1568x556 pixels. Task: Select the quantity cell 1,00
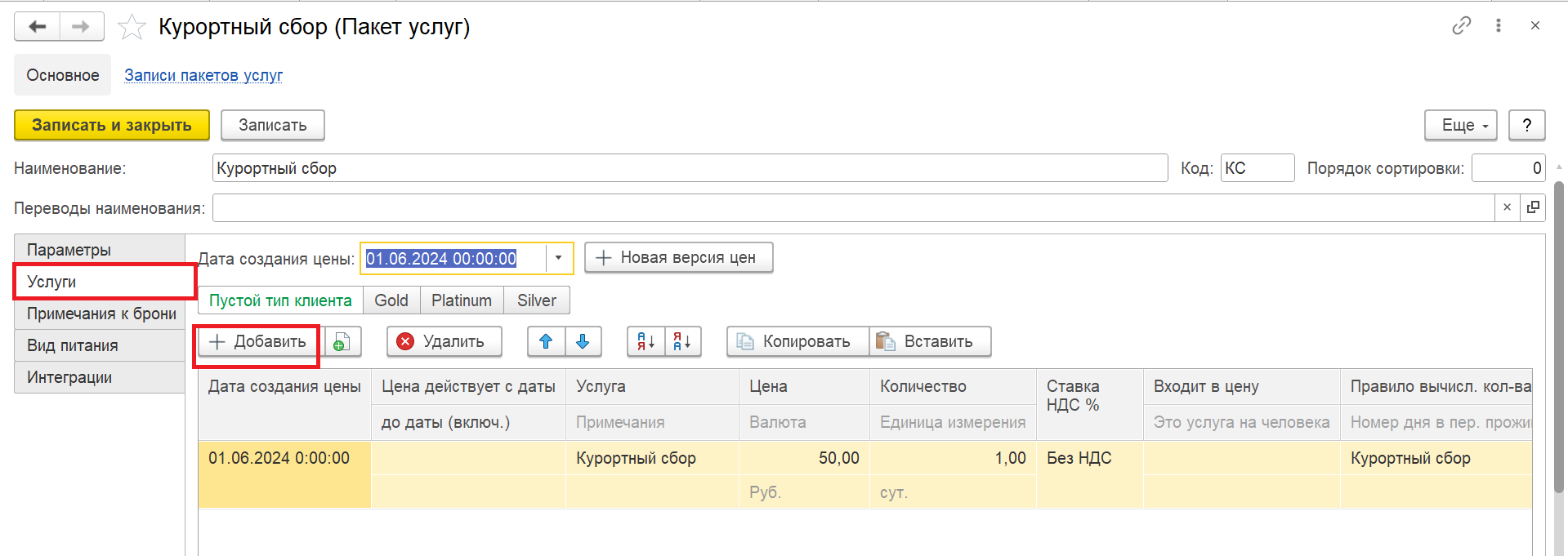(x=953, y=458)
